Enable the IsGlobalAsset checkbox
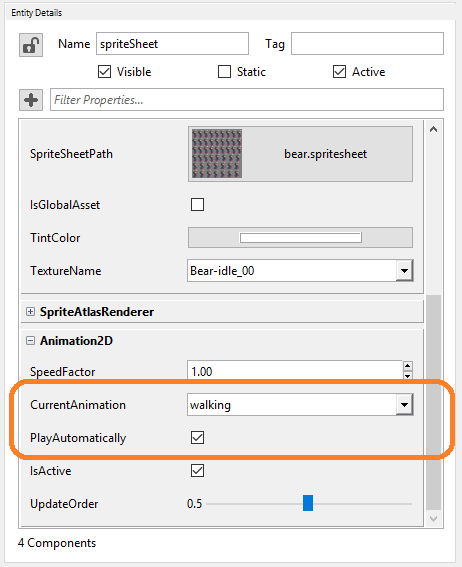This screenshot has height=567, width=462. click(x=197, y=204)
